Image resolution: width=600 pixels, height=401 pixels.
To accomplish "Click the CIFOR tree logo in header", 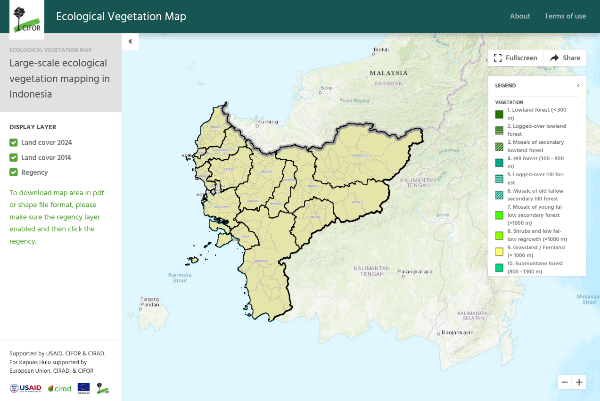I will (x=26, y=19).
